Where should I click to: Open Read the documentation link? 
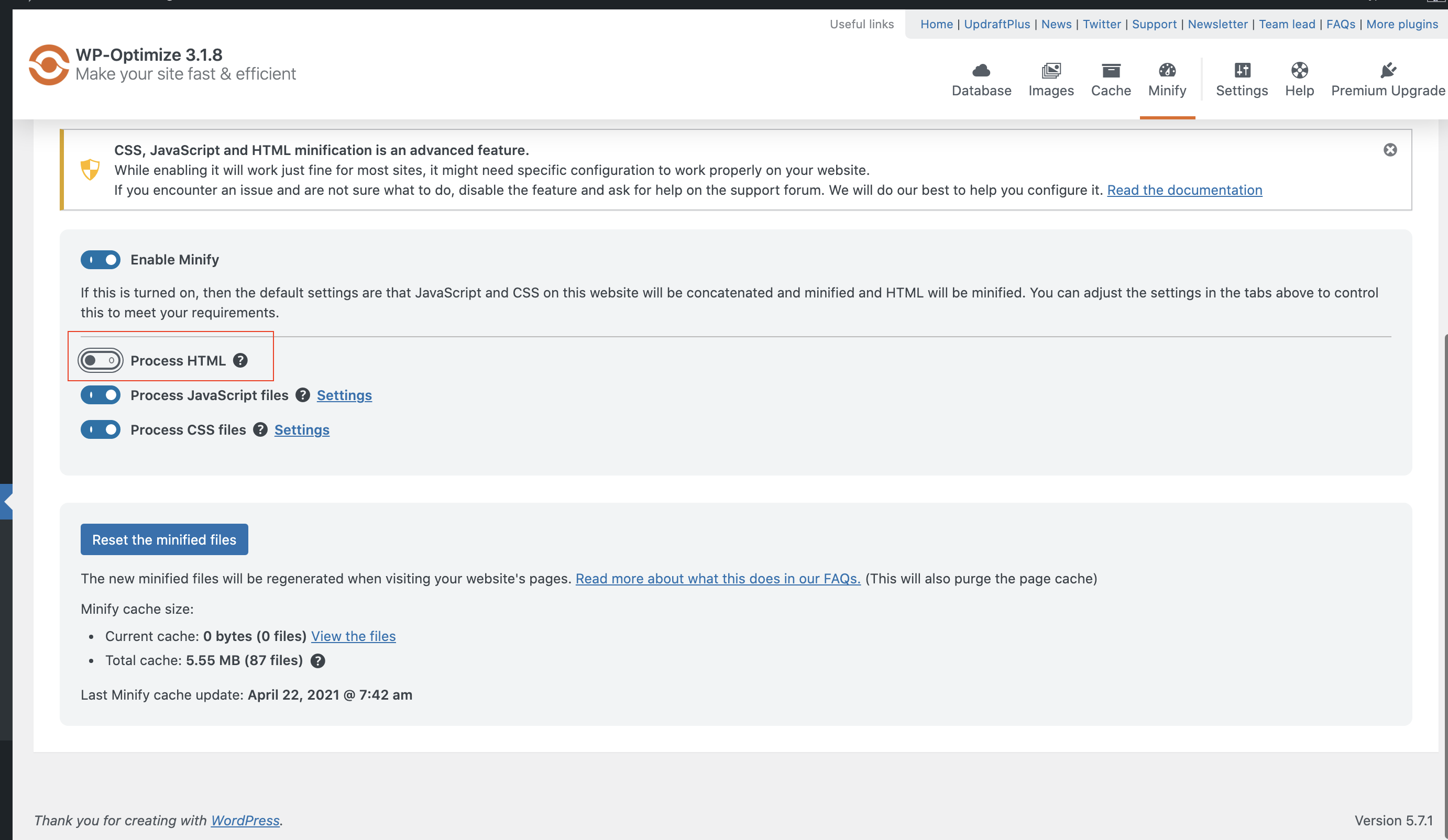pyautogui.click(x=1184, y=190)
